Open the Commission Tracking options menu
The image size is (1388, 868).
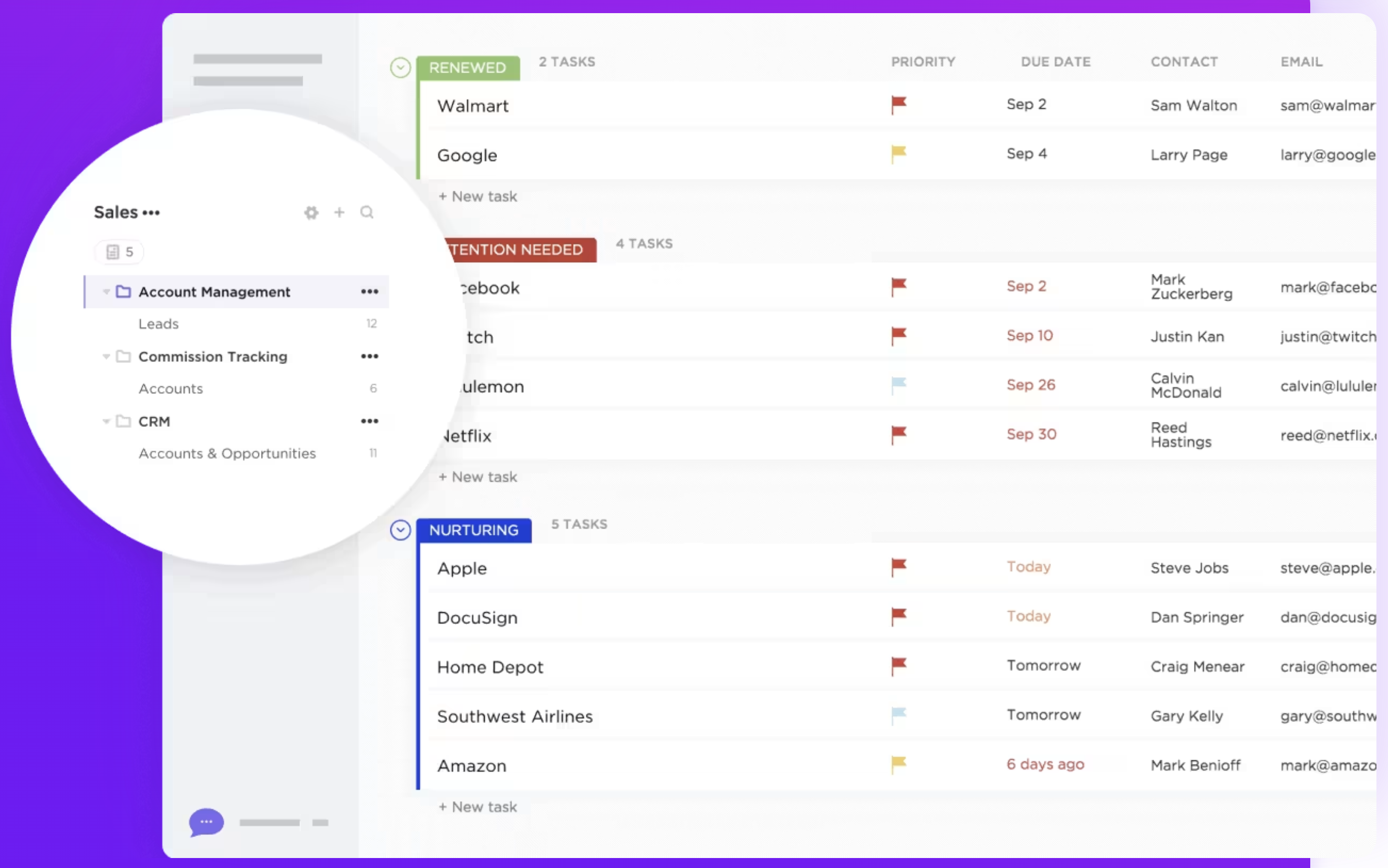click(x=370, y=356)
